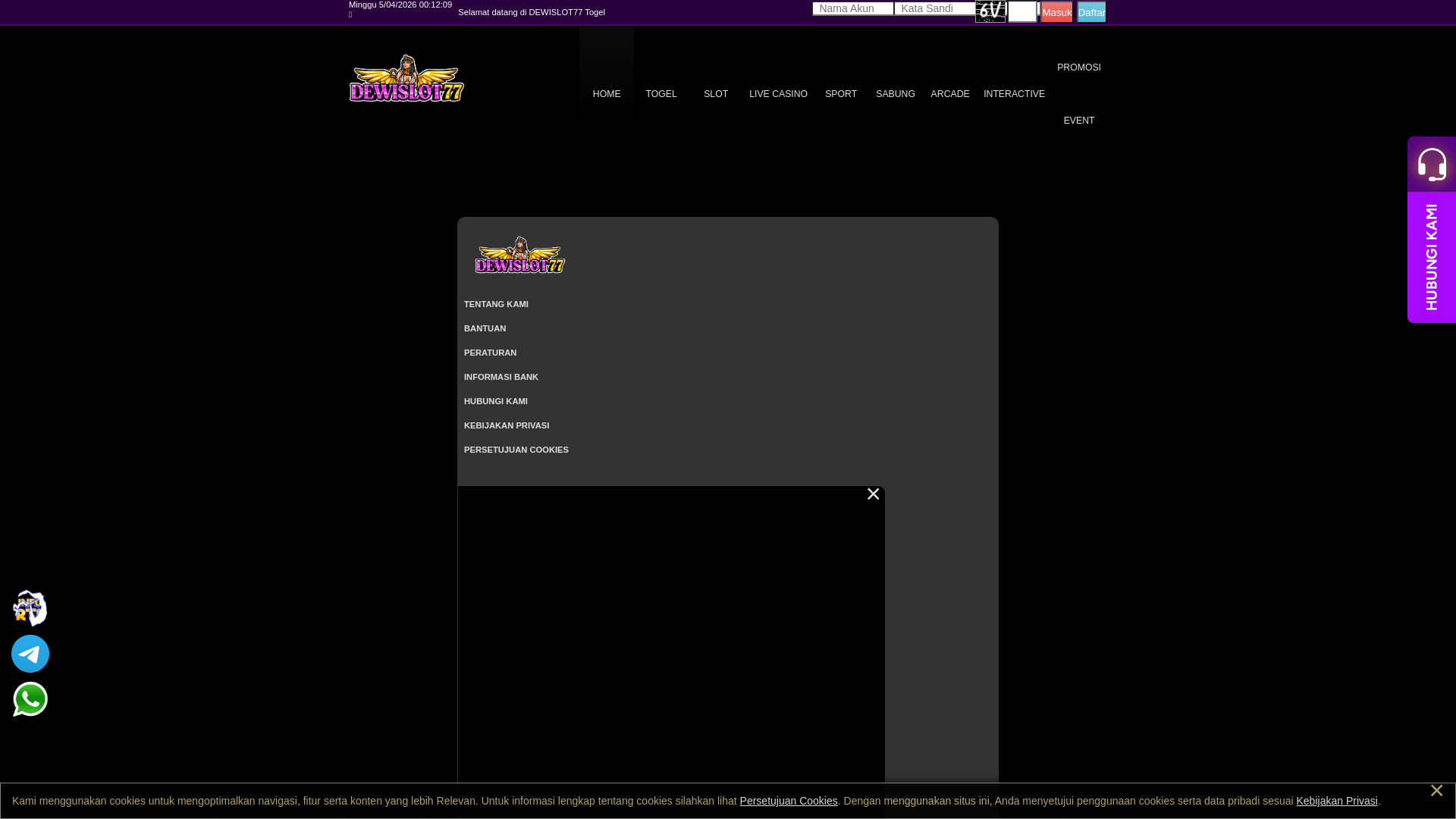Click the Daftar register button
The height and width of the screenshot is (819, 1456).
[1091, 12]
